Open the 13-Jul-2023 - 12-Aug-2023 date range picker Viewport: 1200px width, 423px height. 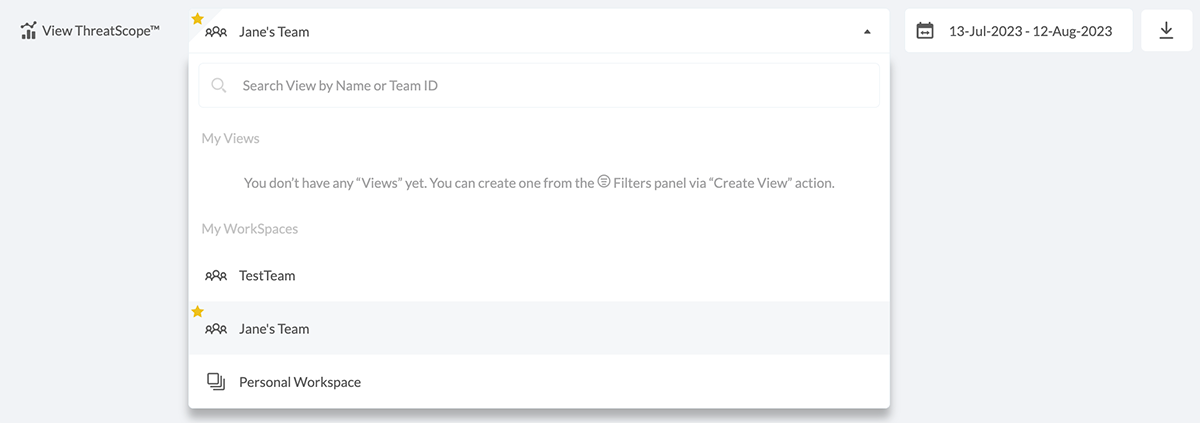coord(1030,31)
